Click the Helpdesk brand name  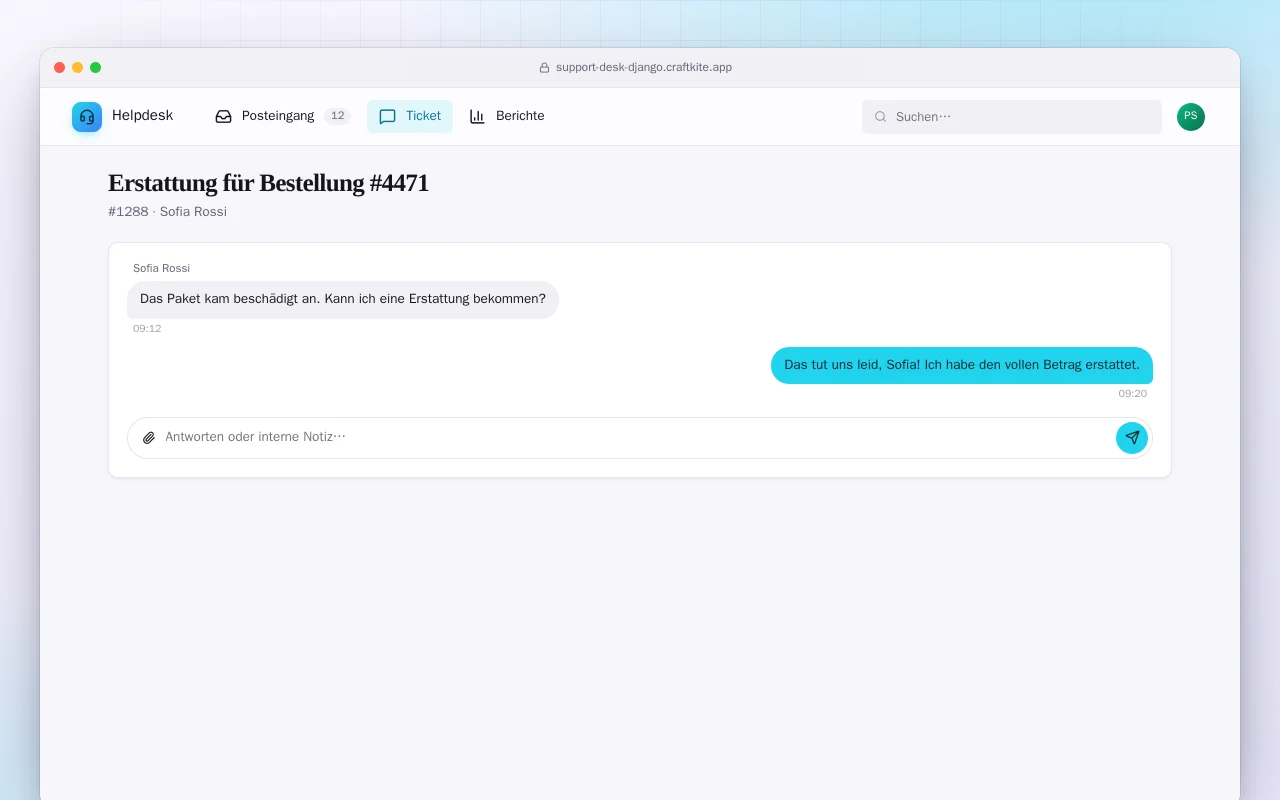tap(142, 116)
